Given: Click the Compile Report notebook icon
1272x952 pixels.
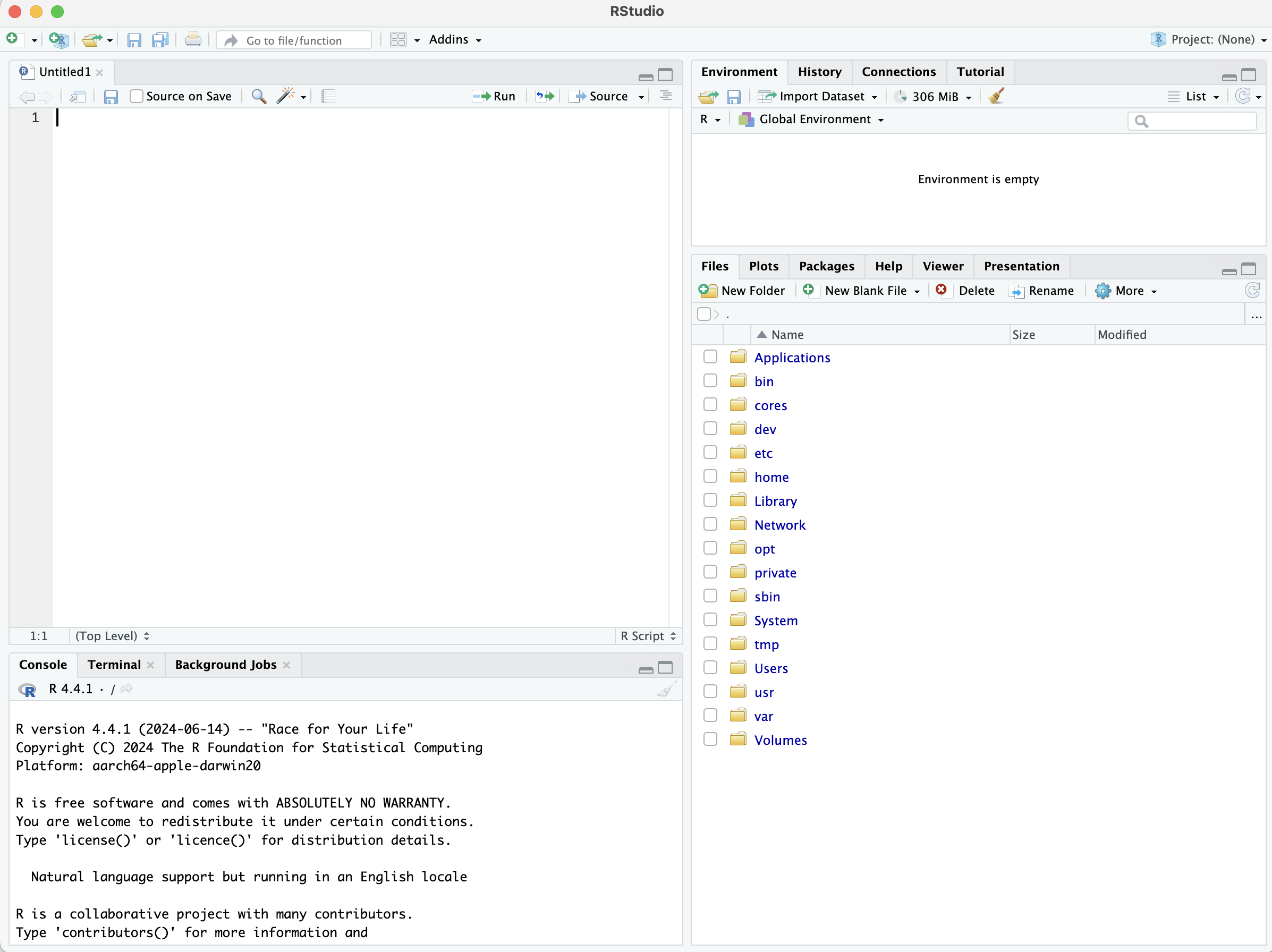Looking at the screenshot, I should (x=328, y=97).
